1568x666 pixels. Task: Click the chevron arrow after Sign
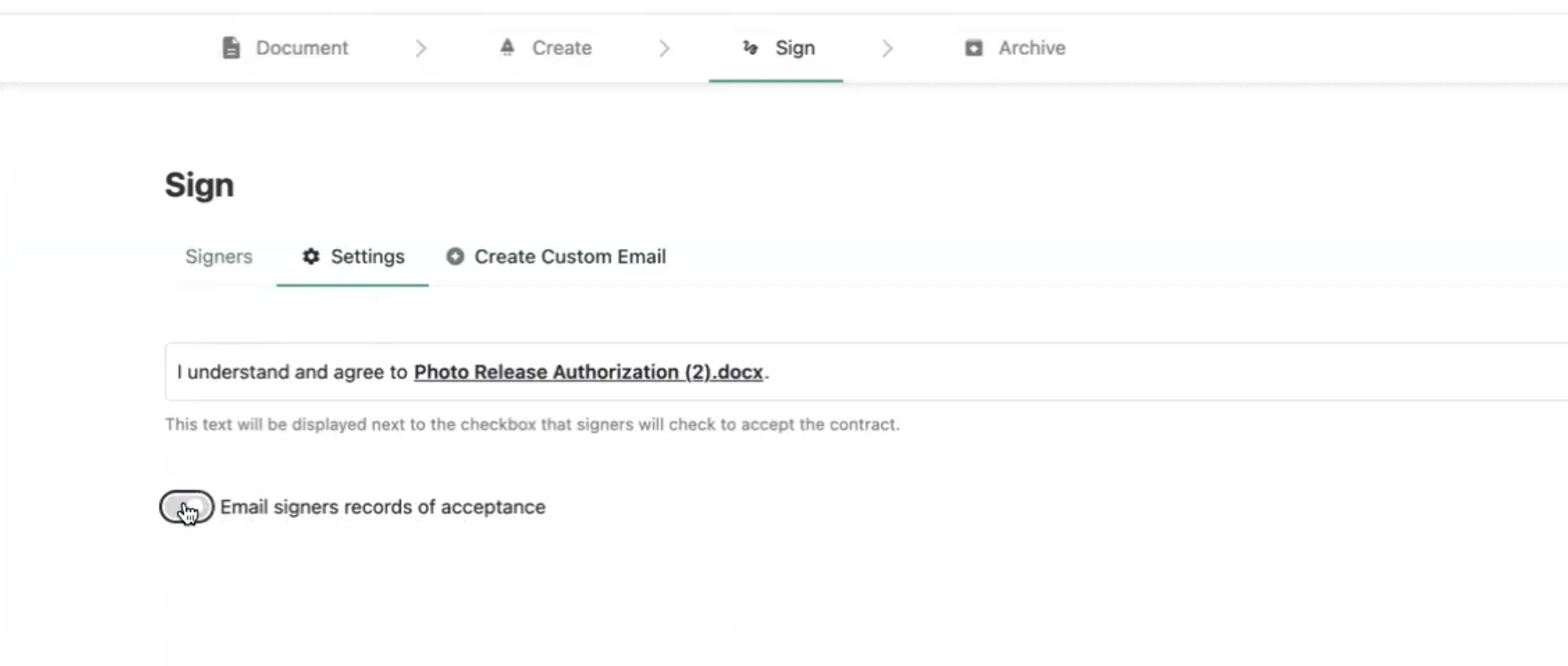pos(887,48)
